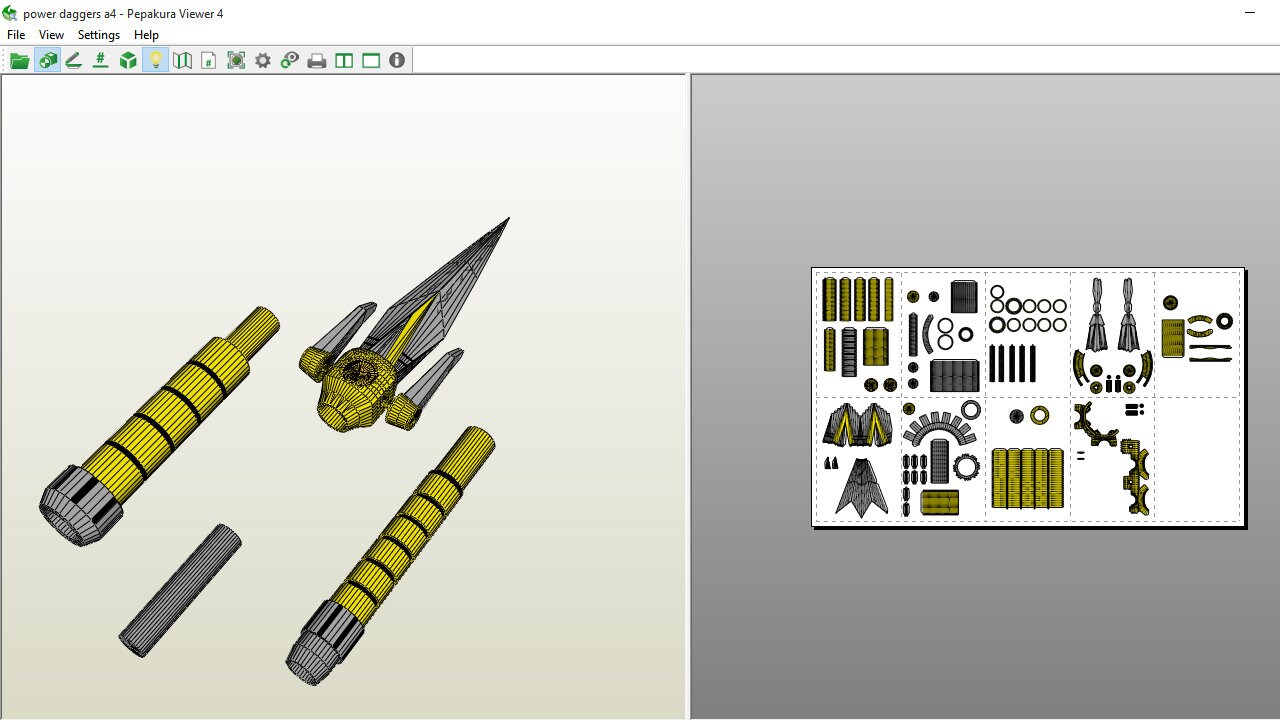
Task: Click the single window layout button
Action: (x=371, y=59)
